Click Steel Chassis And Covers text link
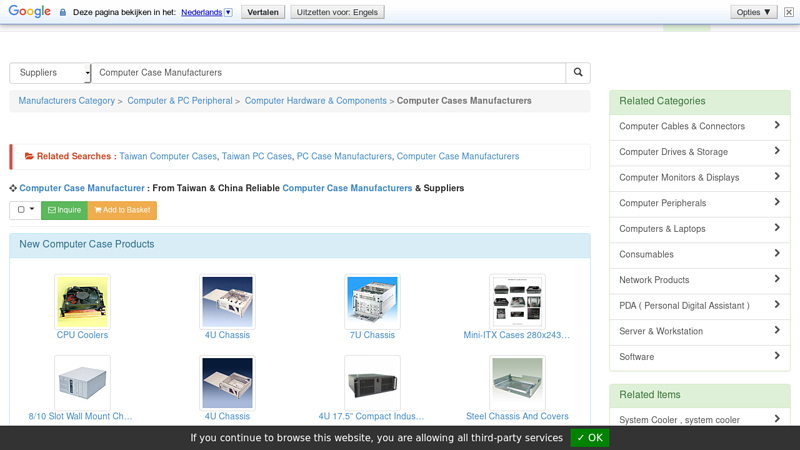Screen dimensions: 800x450 [517, 416]
